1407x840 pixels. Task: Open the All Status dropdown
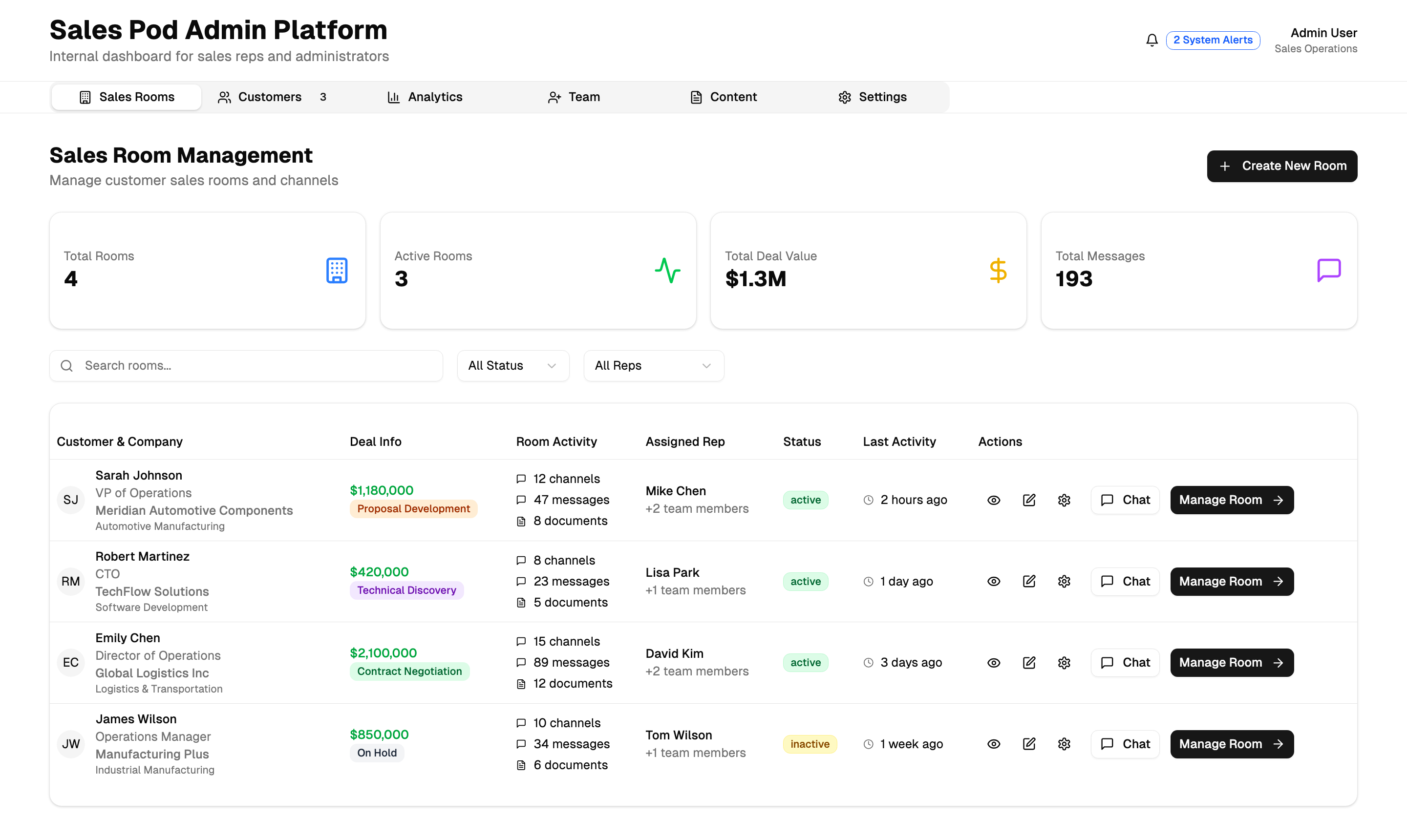tap(512, 366)
